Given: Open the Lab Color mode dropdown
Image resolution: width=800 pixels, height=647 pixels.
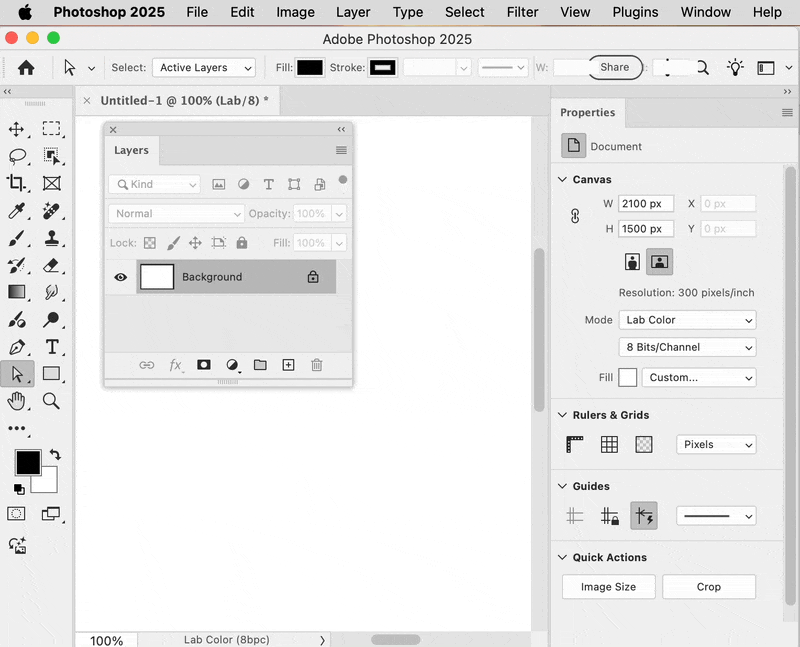Looking at the screenshot, I should pyautogui.click(x=687, y=320).
